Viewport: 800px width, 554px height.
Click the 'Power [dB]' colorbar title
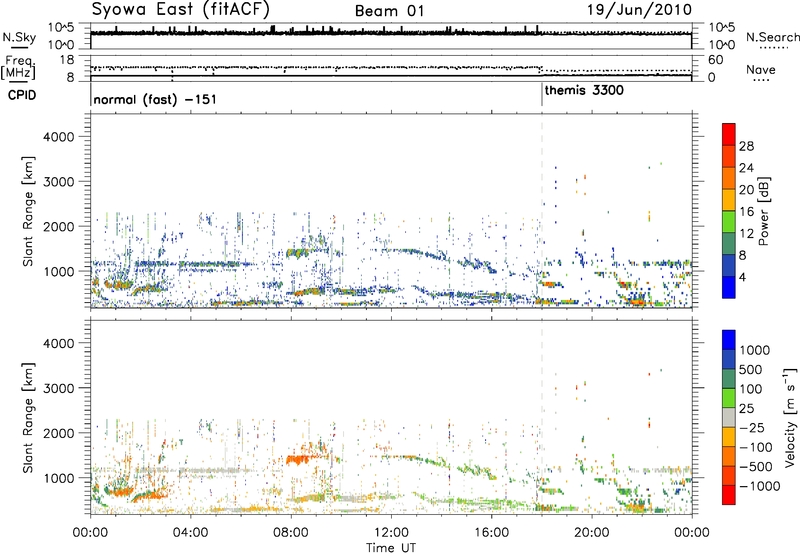[x=763, y=211]
